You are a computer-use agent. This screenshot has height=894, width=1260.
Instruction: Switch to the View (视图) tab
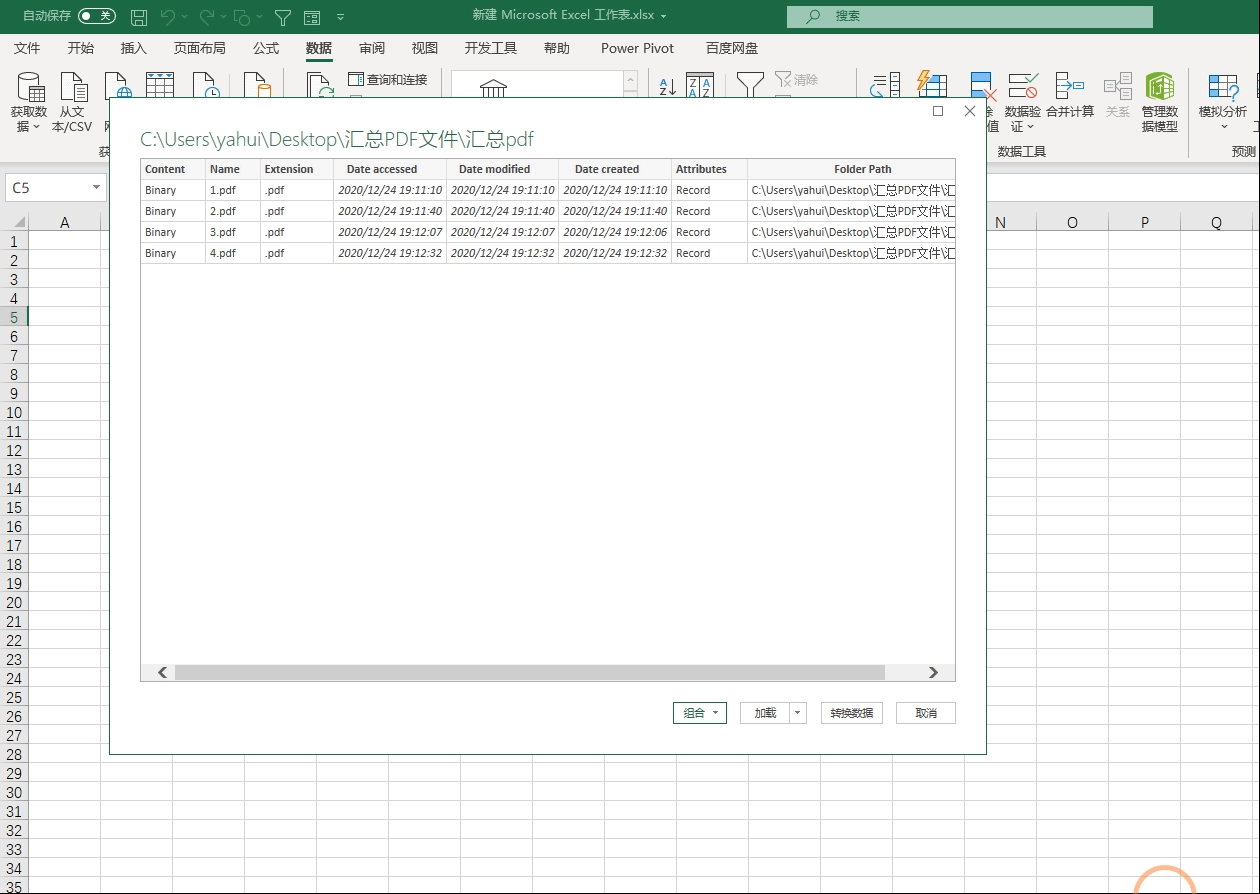(425, 48)
